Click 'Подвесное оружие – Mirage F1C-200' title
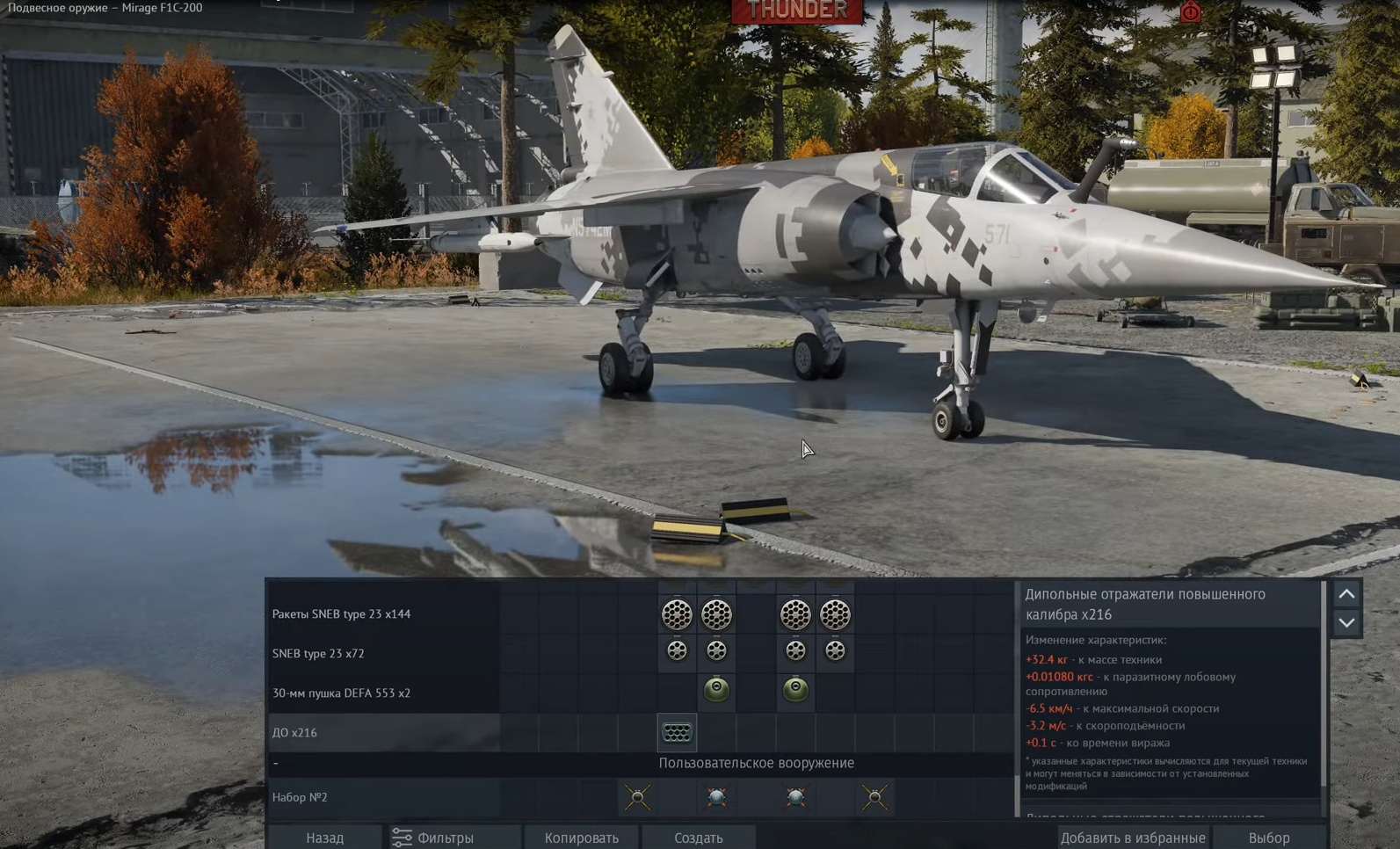Screen dimensions: 1400x849 coord(105,8)
